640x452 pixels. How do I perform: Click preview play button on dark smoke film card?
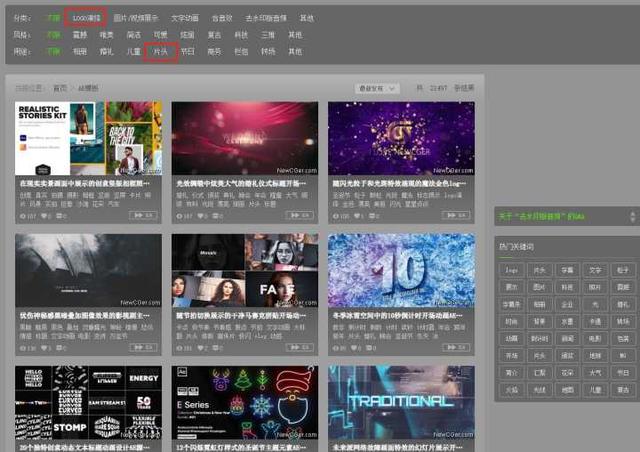click(143, 347)
